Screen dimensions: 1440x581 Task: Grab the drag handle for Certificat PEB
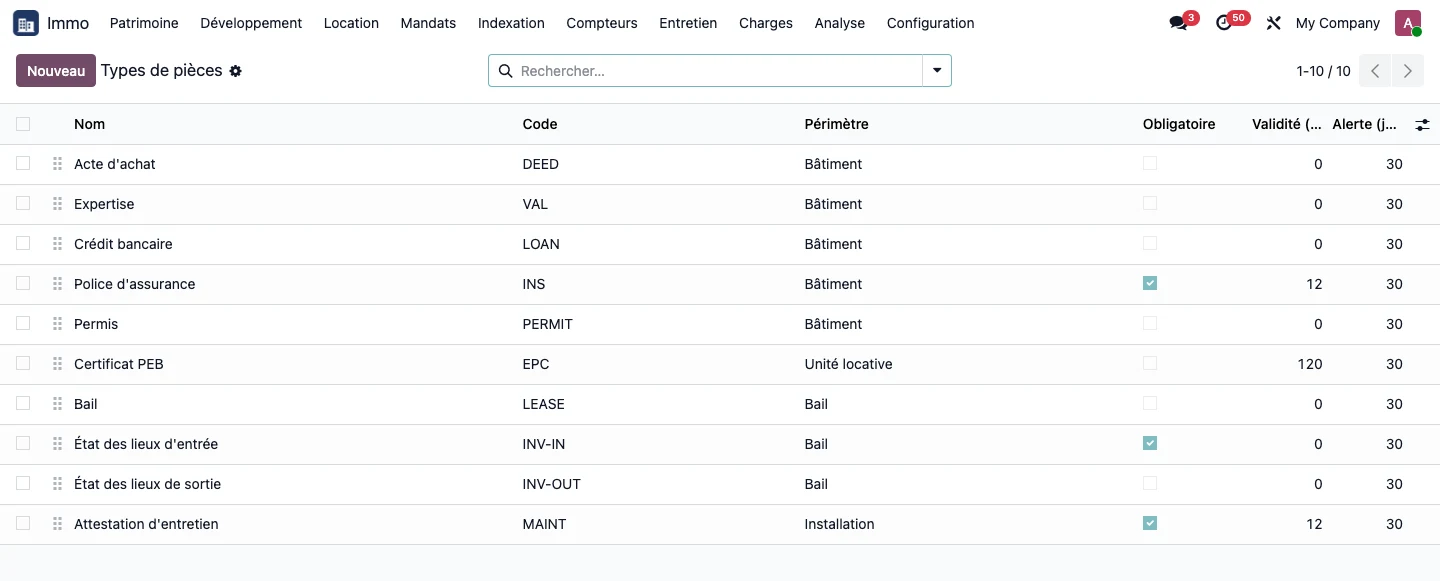[x=58, y=364]
